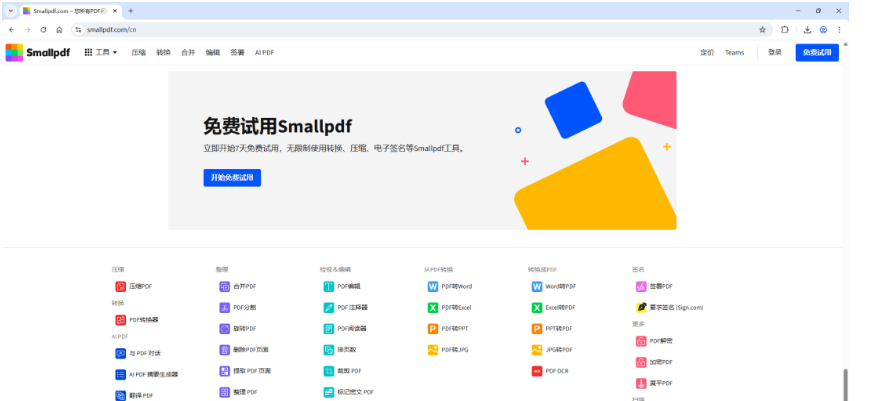
Task: Click the JPG转PDF icon
Action: pyautogui.click(x=537, y=350)
